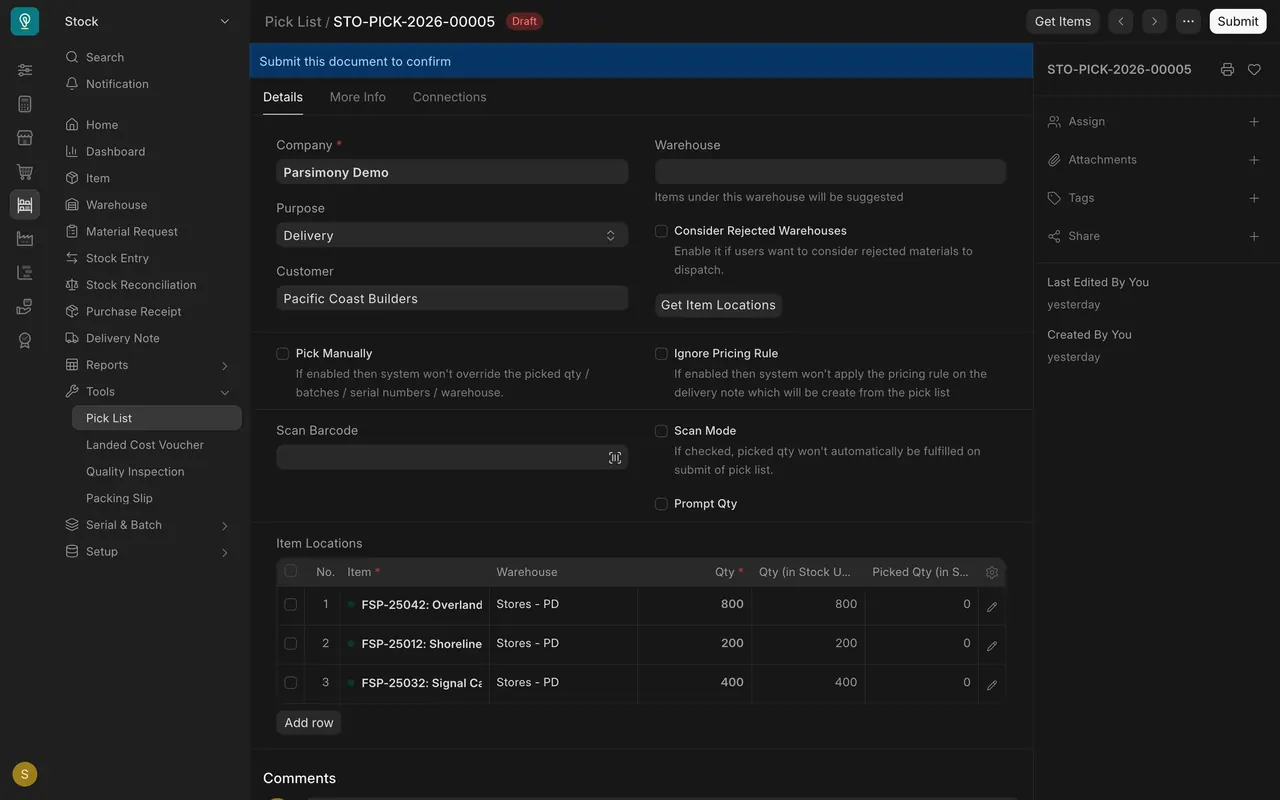Click the barcode scanner icon in Scan Barcode field
Screen dimensions: 1280x800
tap(615, 458)
